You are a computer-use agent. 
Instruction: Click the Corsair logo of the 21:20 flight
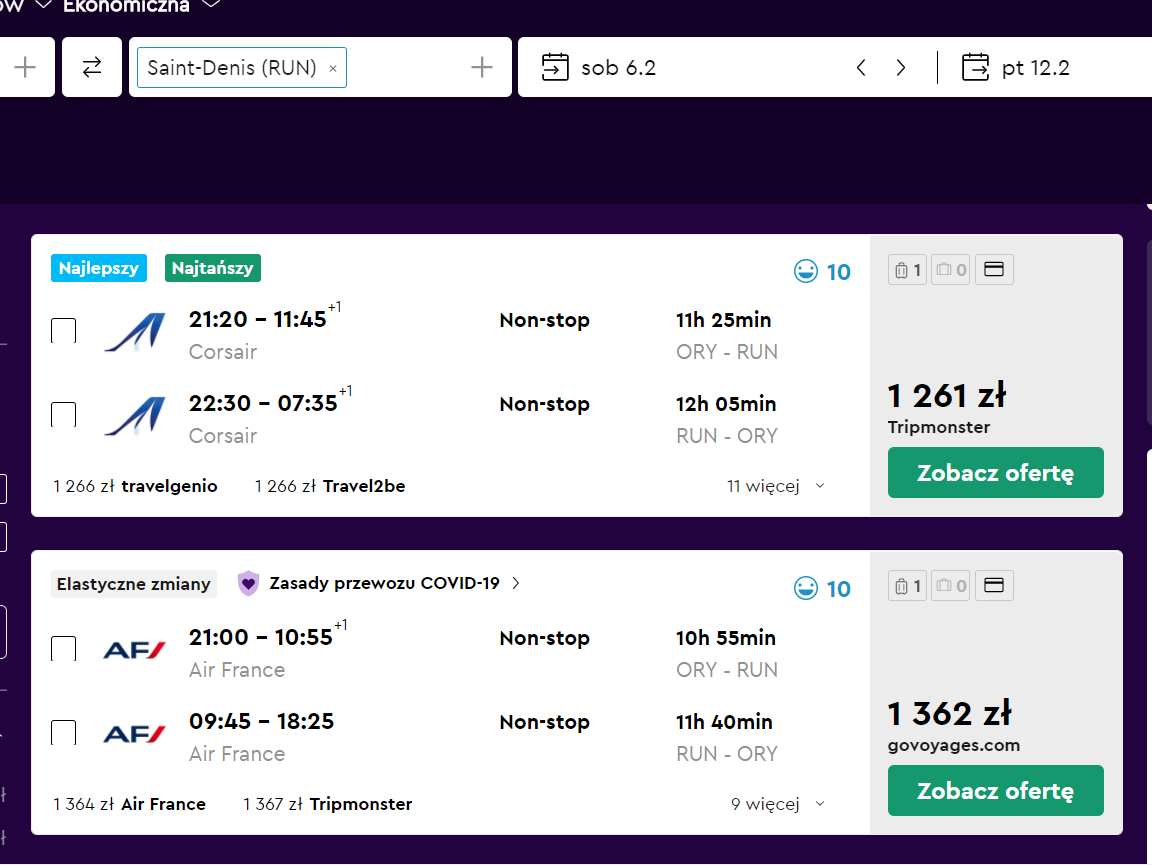[x=135, y=332]
